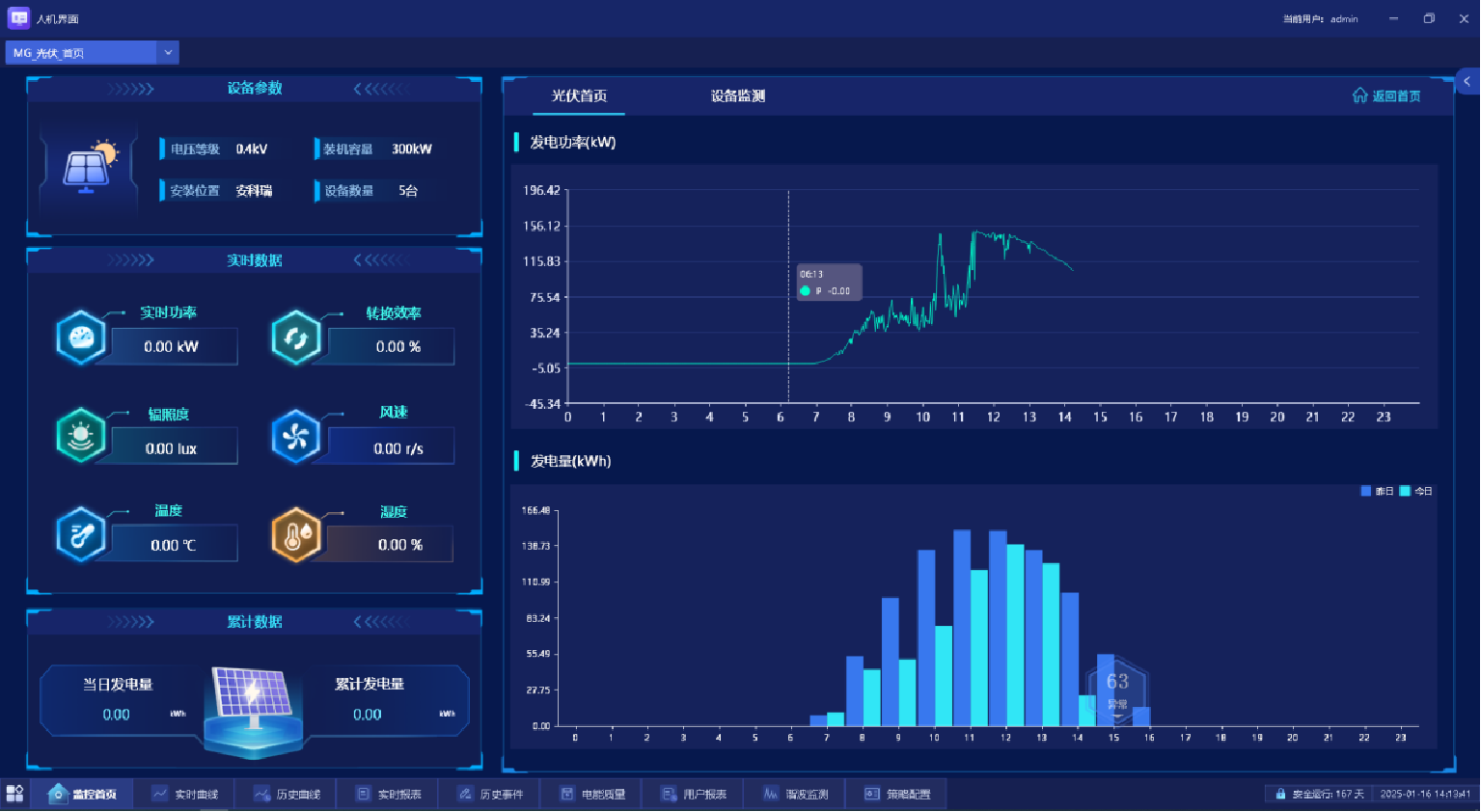The height and width of the screenshot is (812, 1481).
Task: Click the 0.00 r/s wind speed value
Action: pos(398,448)
